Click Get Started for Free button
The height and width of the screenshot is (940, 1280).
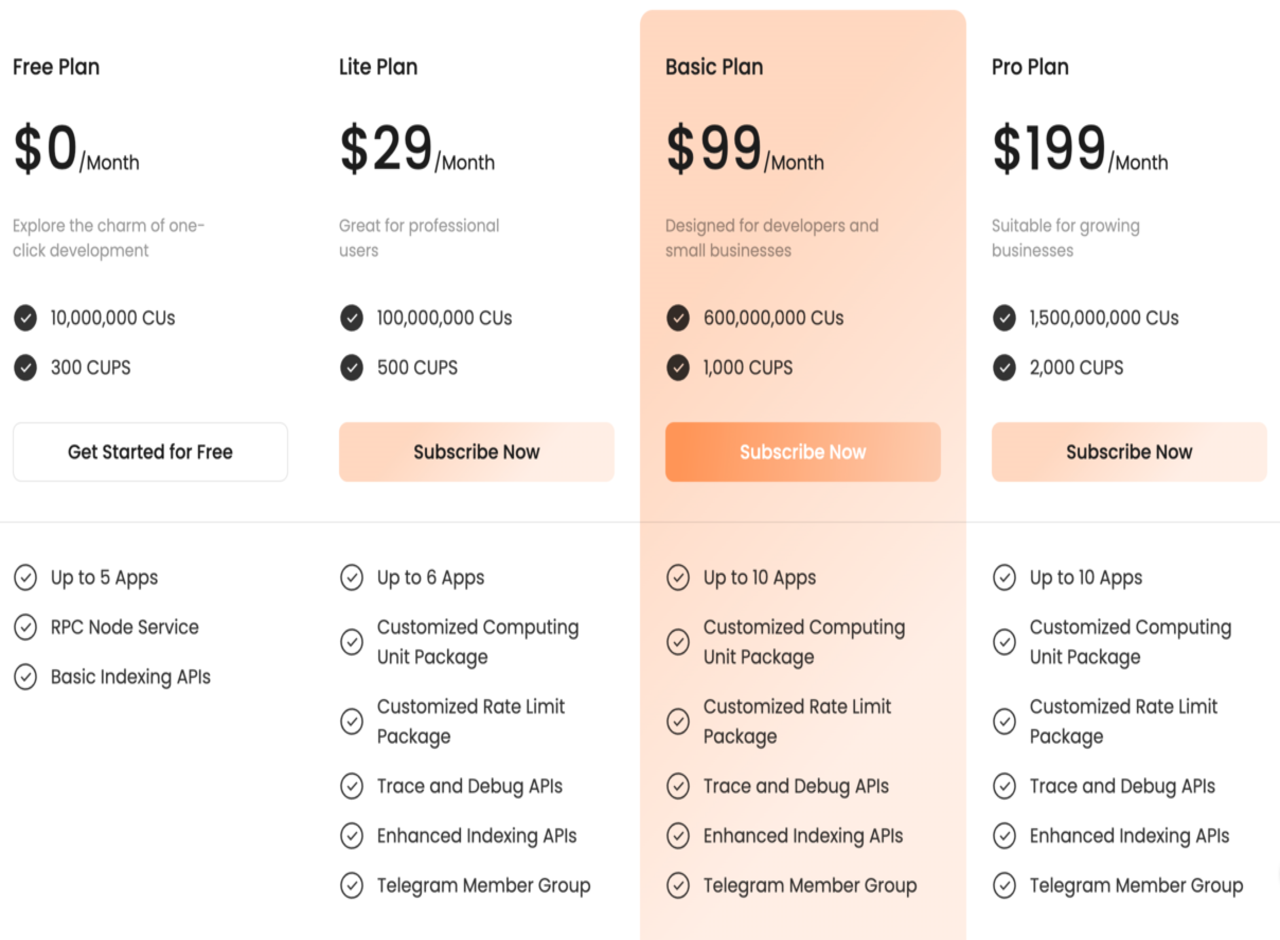coord(150,452)
